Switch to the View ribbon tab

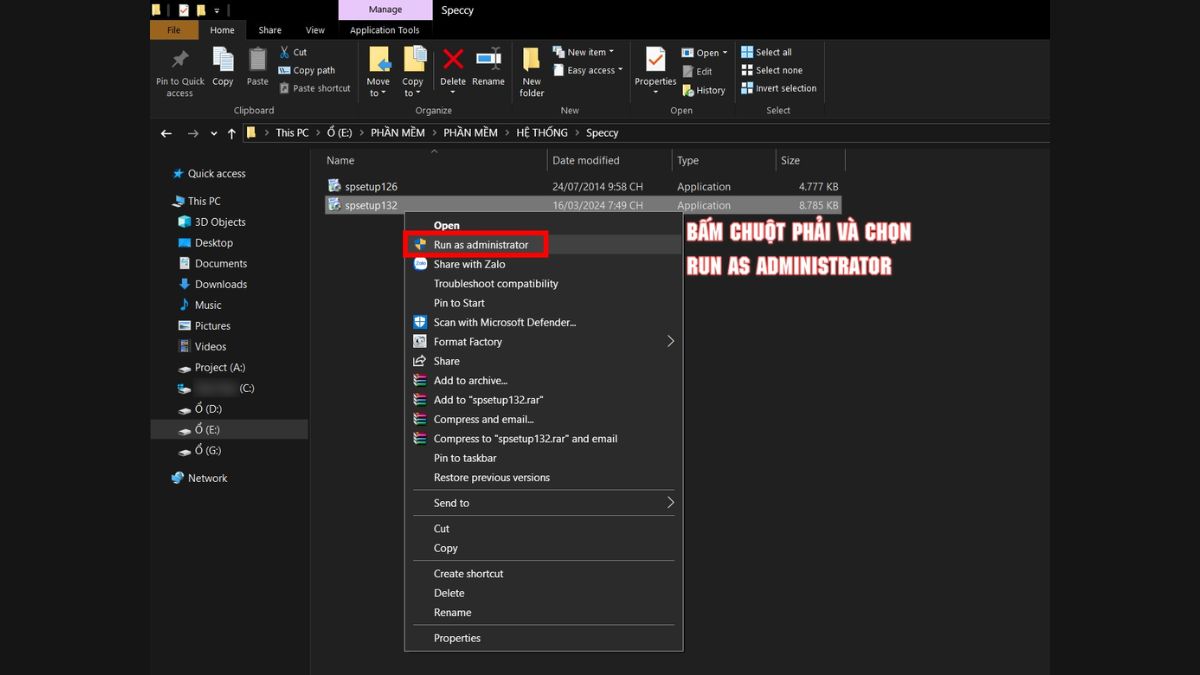click(x=315, y=30)
